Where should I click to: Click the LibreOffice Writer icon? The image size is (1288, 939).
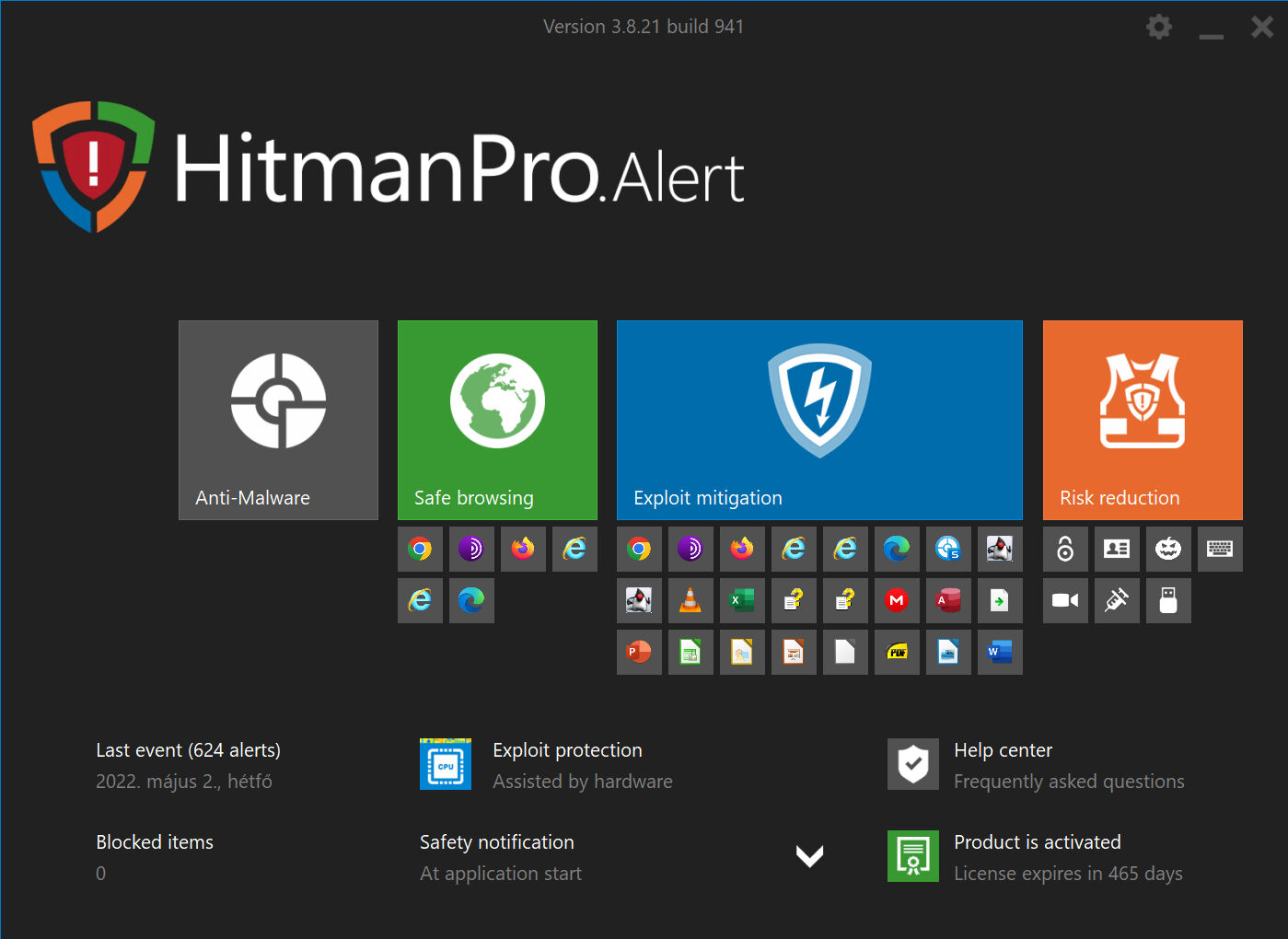[x=948, y=652]
